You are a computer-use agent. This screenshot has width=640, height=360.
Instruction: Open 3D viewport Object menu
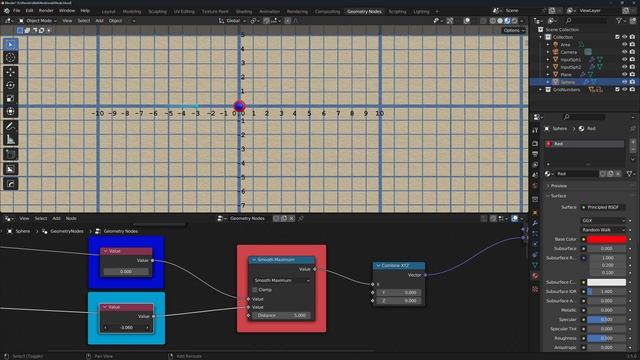point(115,20)
